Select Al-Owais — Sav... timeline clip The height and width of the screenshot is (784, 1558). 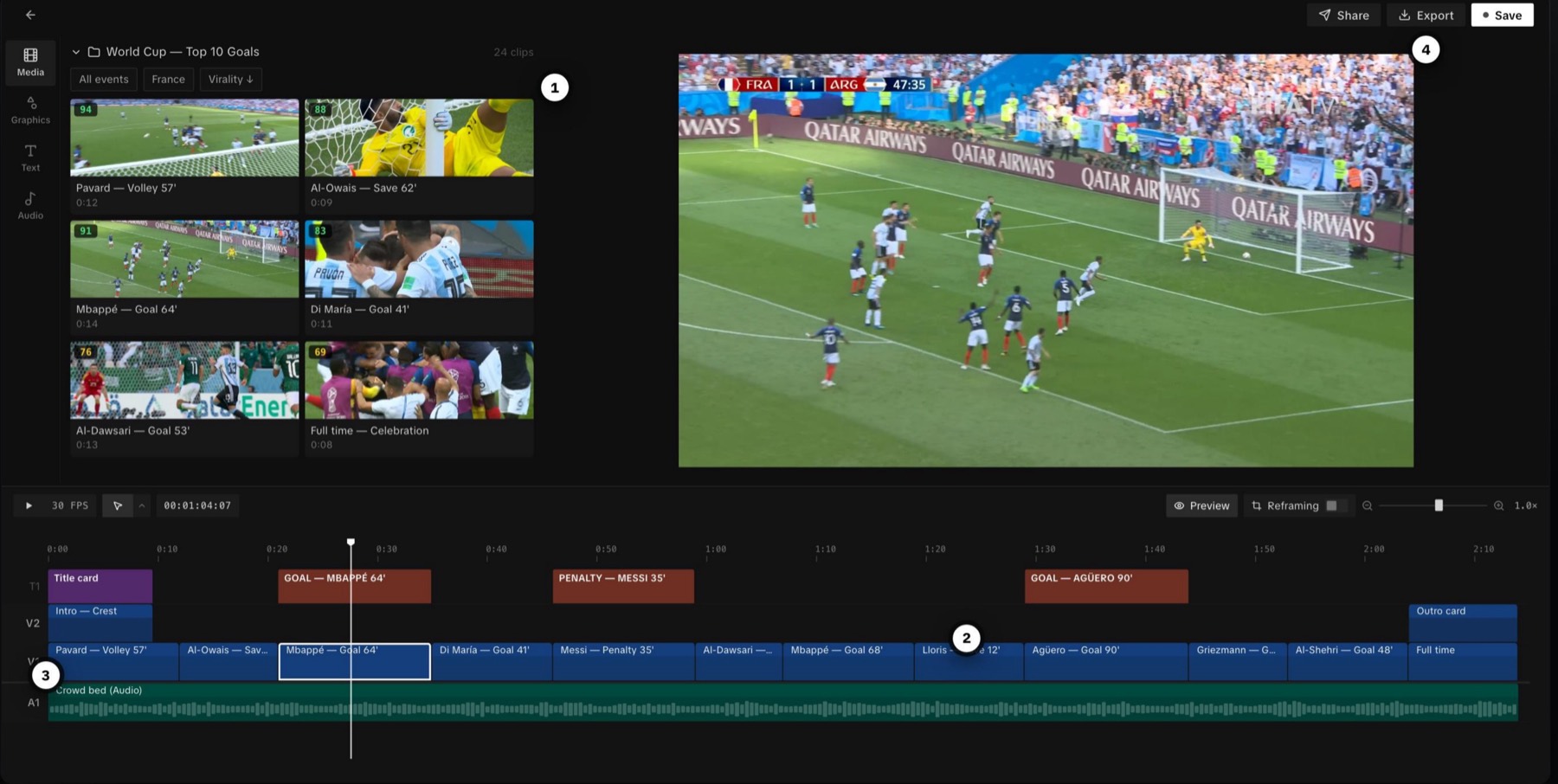point(229,661)
